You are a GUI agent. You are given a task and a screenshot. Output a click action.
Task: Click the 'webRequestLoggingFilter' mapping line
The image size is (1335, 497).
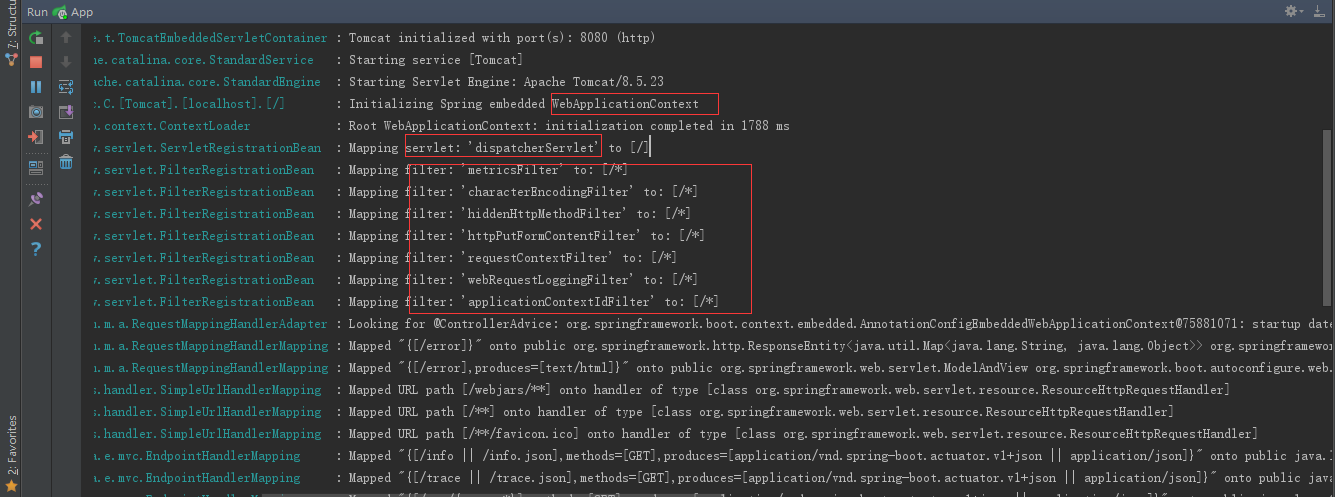tap(523, 280)
